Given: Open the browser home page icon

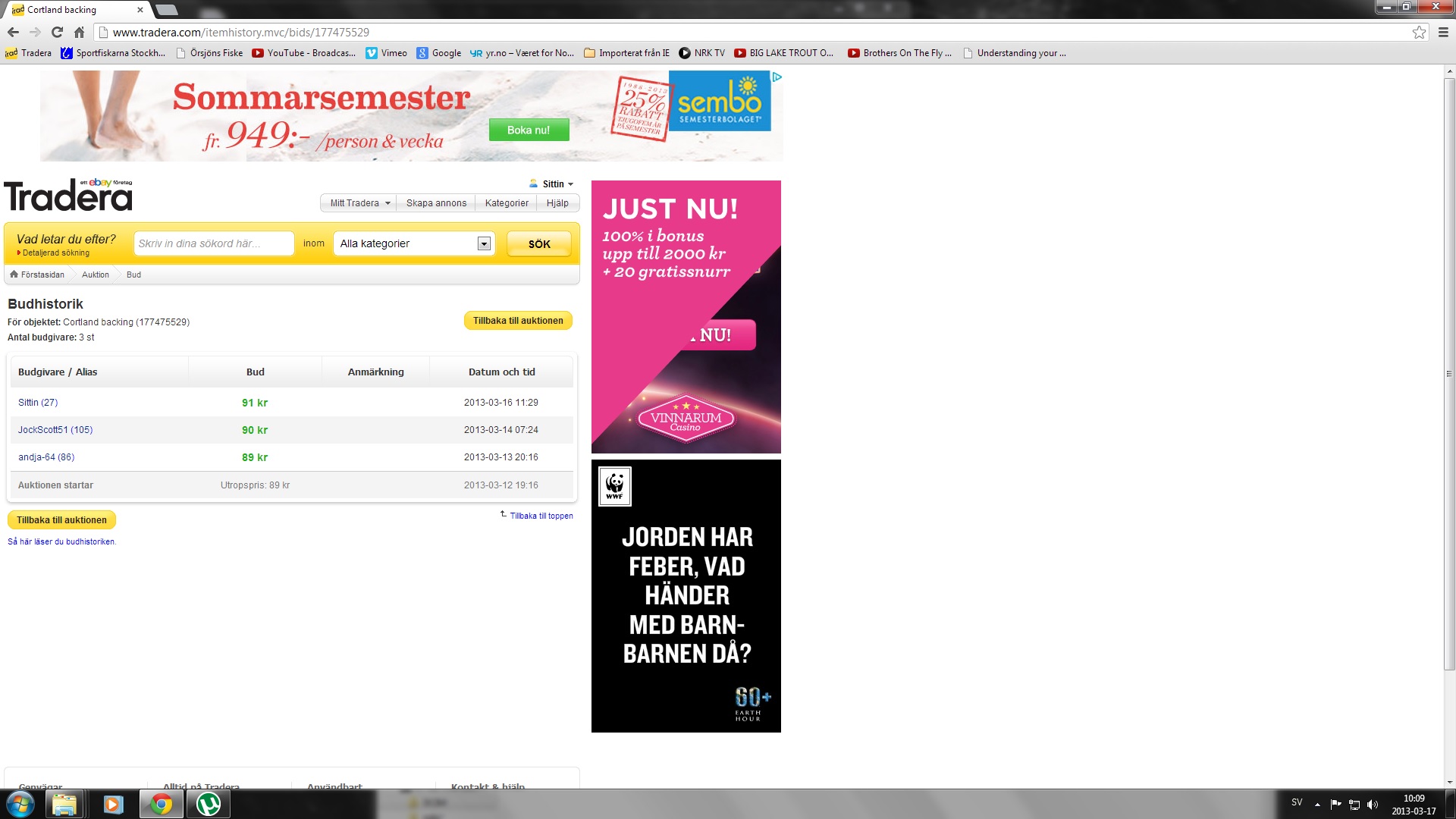Looking at the screenshot, I should pyautogui.click(x=79, y=32).
